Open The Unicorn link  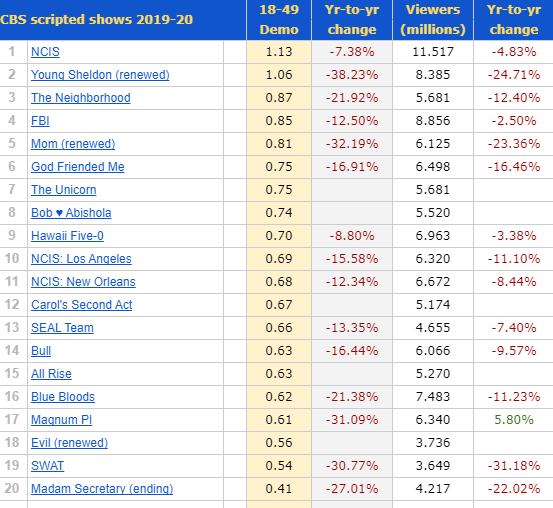[x=63, y=190]
